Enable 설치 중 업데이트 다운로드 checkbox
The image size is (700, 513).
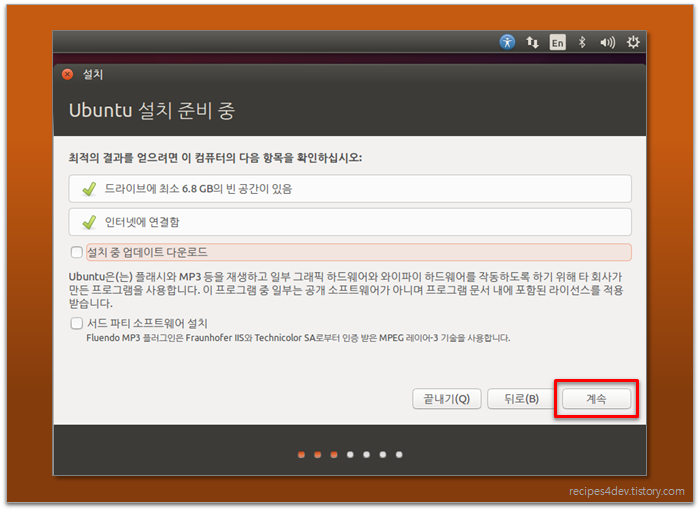[x=77, y=252]
